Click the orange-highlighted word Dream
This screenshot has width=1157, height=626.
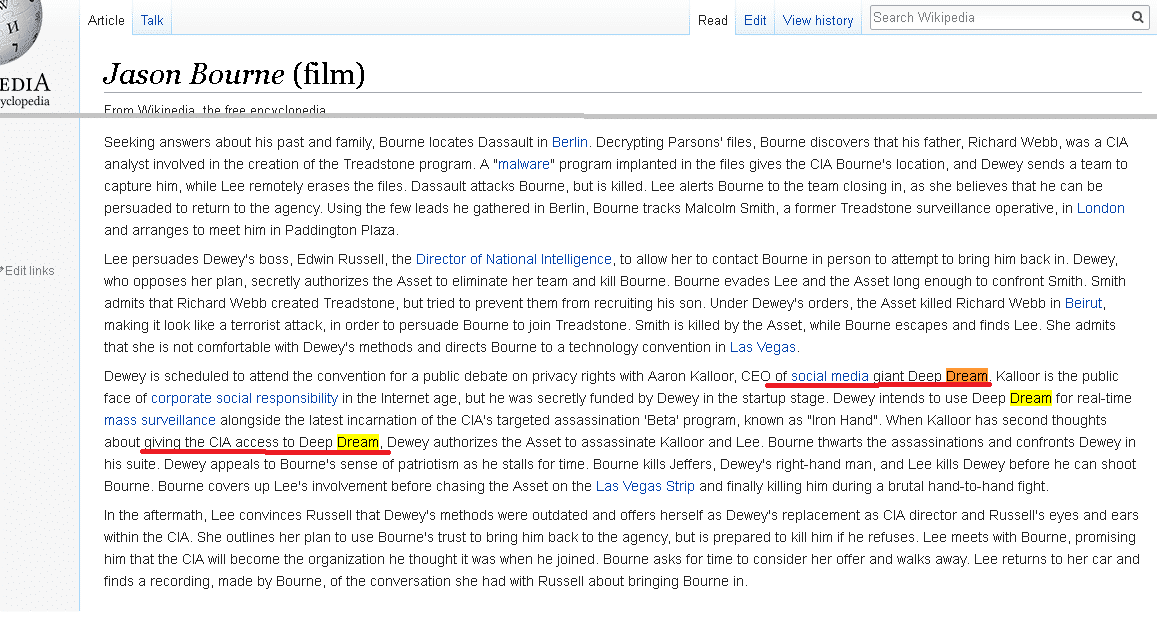click(966, 376)
